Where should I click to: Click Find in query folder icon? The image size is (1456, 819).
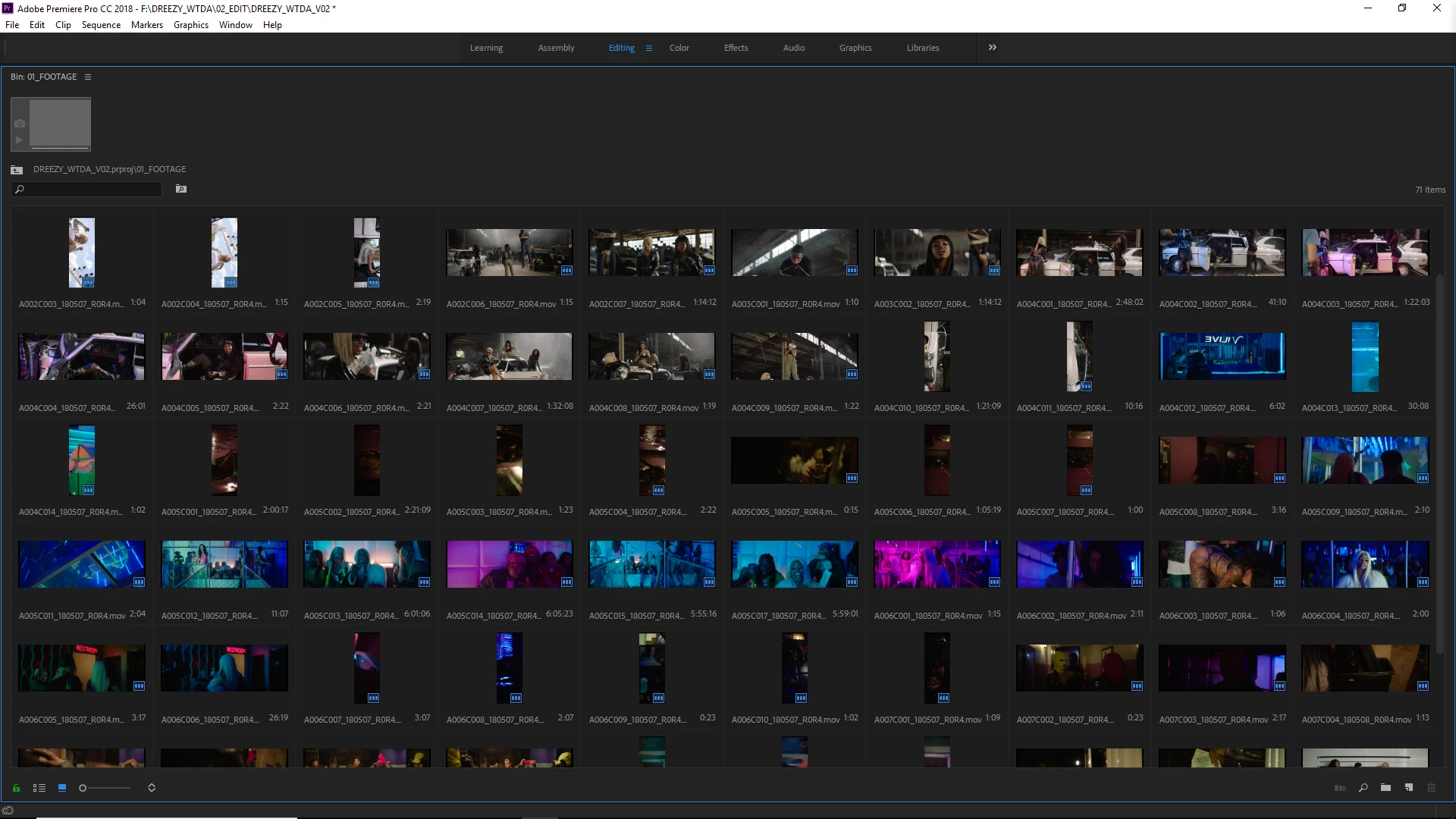point(181,189)
